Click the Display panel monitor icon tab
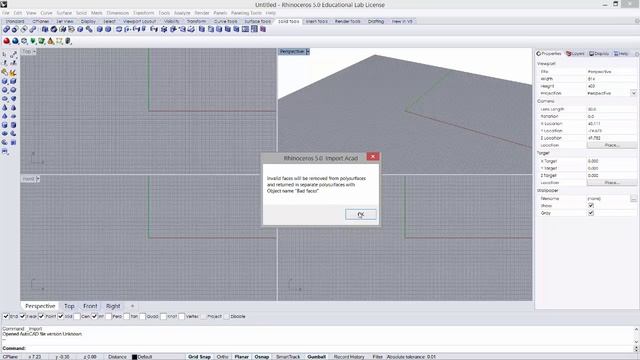 tap(599, 54)
